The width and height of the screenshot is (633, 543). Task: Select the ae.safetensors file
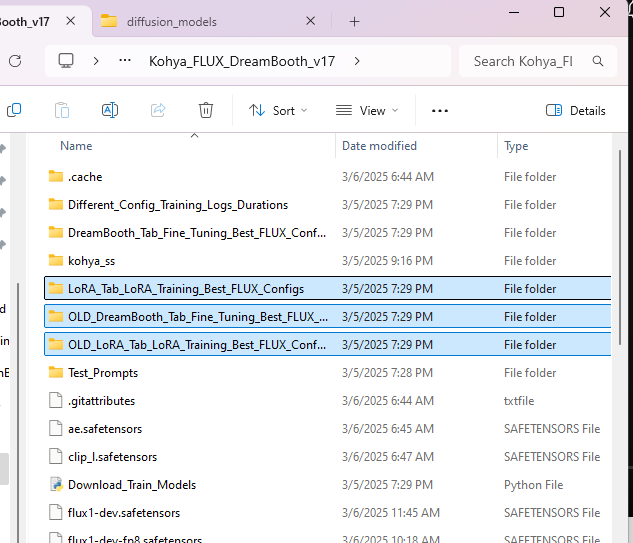pos(328,428)
